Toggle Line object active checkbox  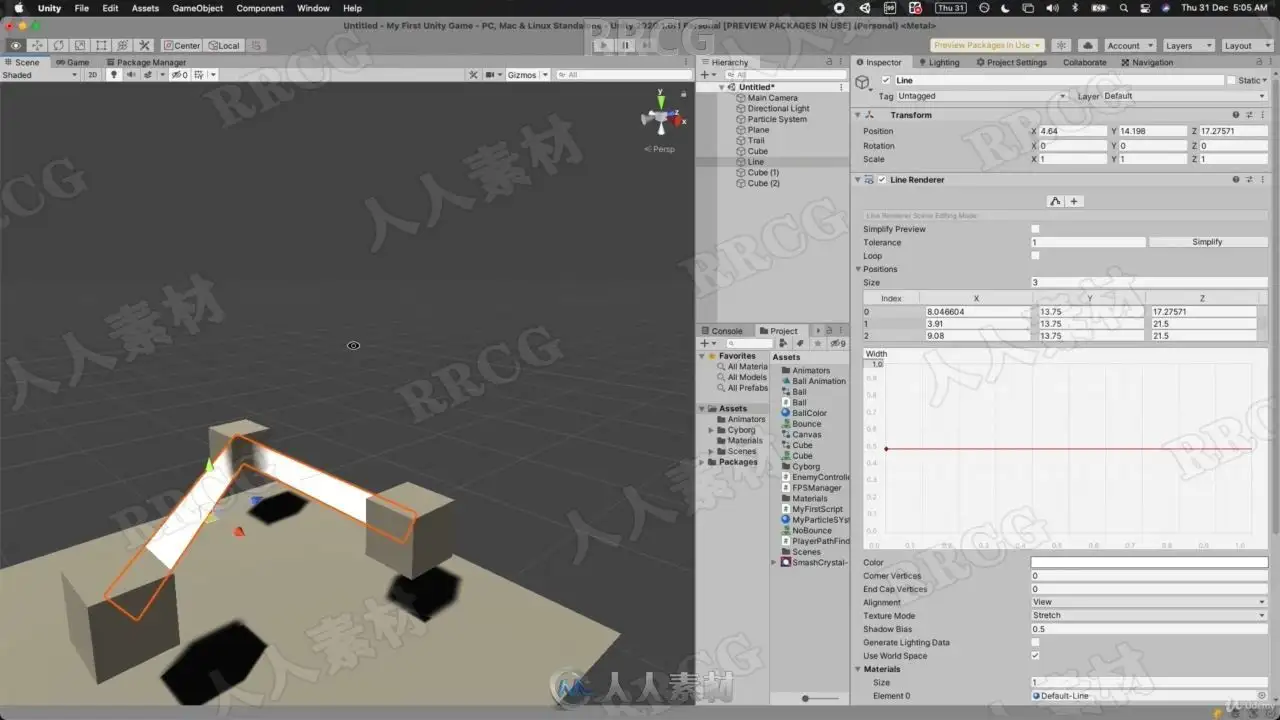pyautogui.click(x=886, y=80)
